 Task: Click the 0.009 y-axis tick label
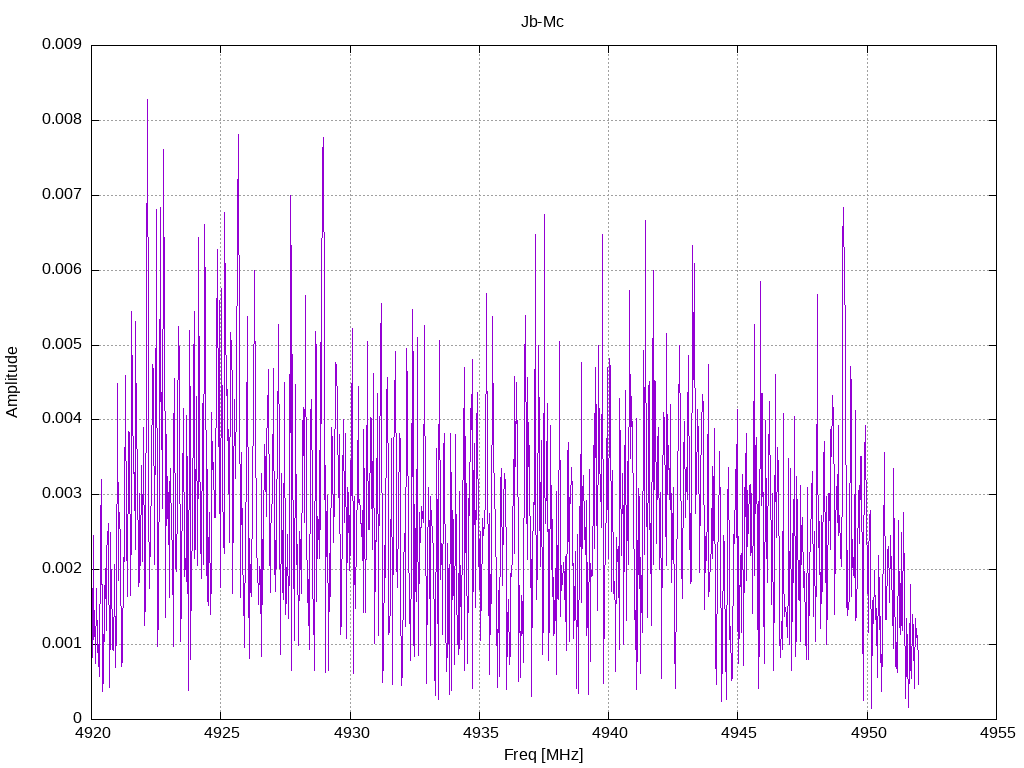62,44
